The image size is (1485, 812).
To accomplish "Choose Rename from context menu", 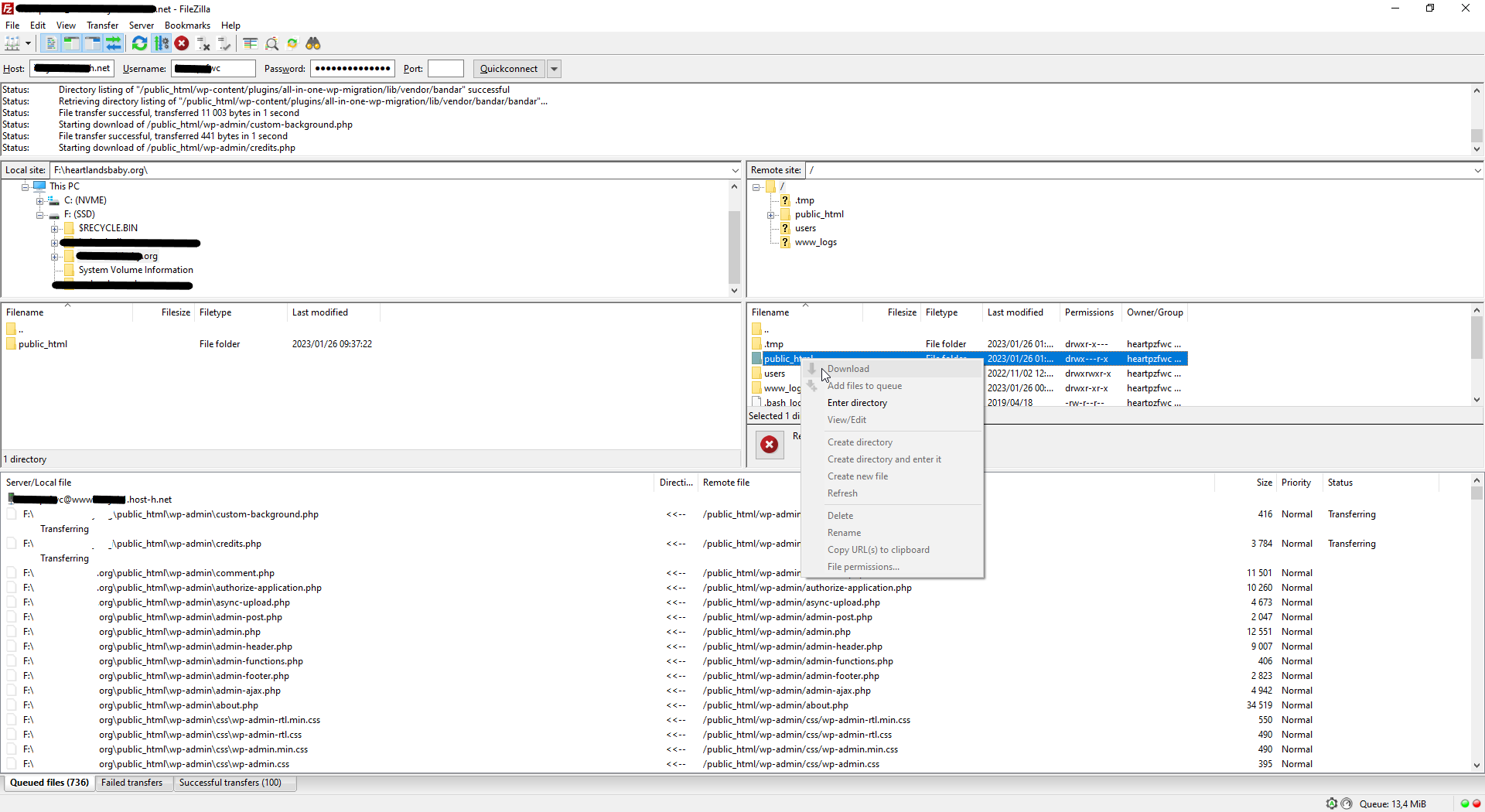I will [893, 533].
